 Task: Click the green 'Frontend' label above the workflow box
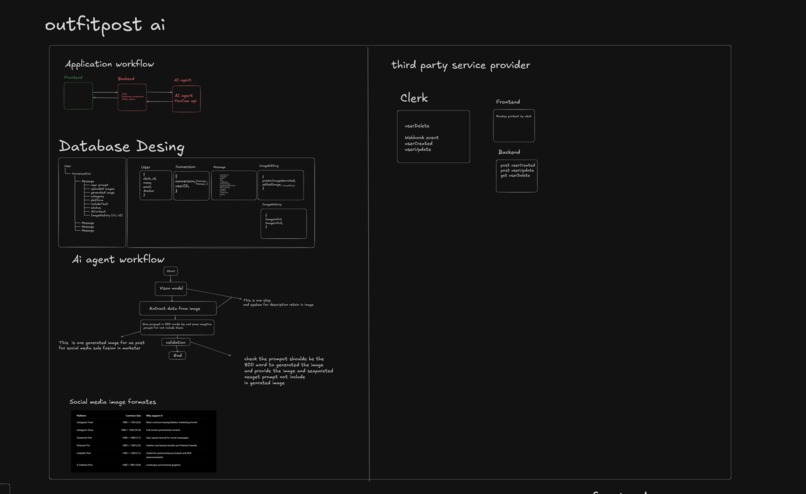pyautogui.click(x=73, y=78)
